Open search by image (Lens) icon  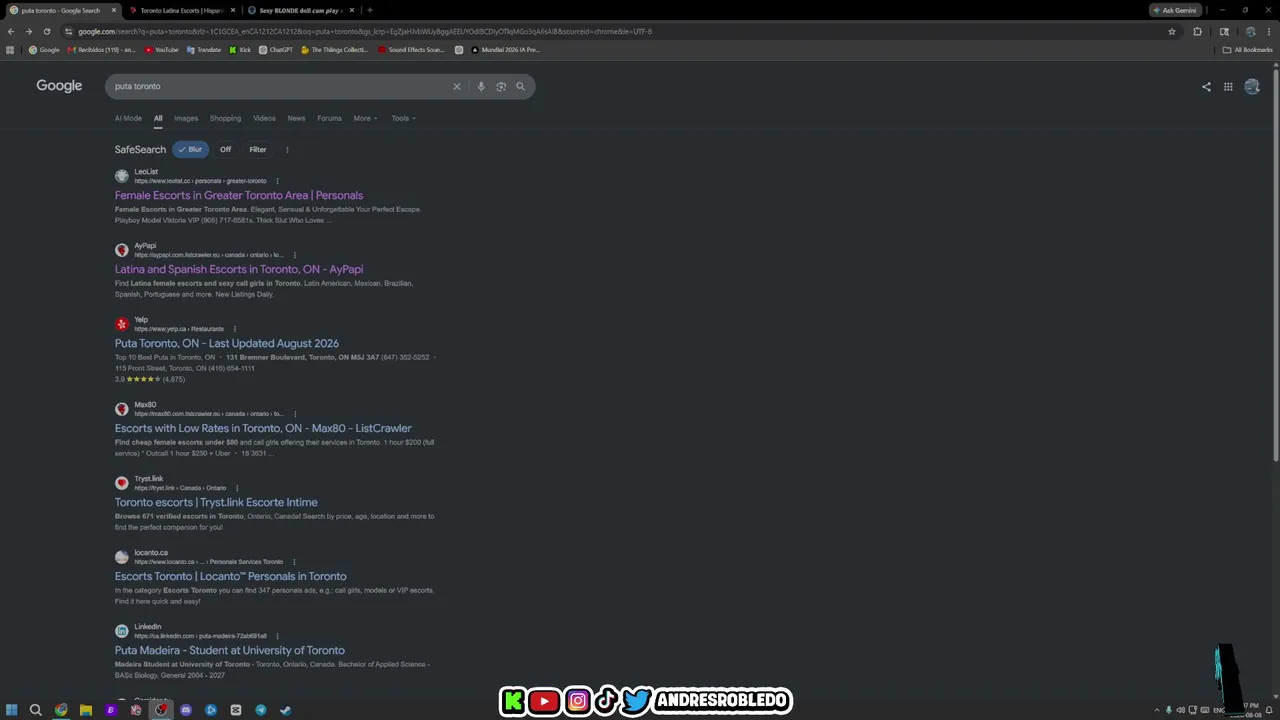(x=501, y=86)
